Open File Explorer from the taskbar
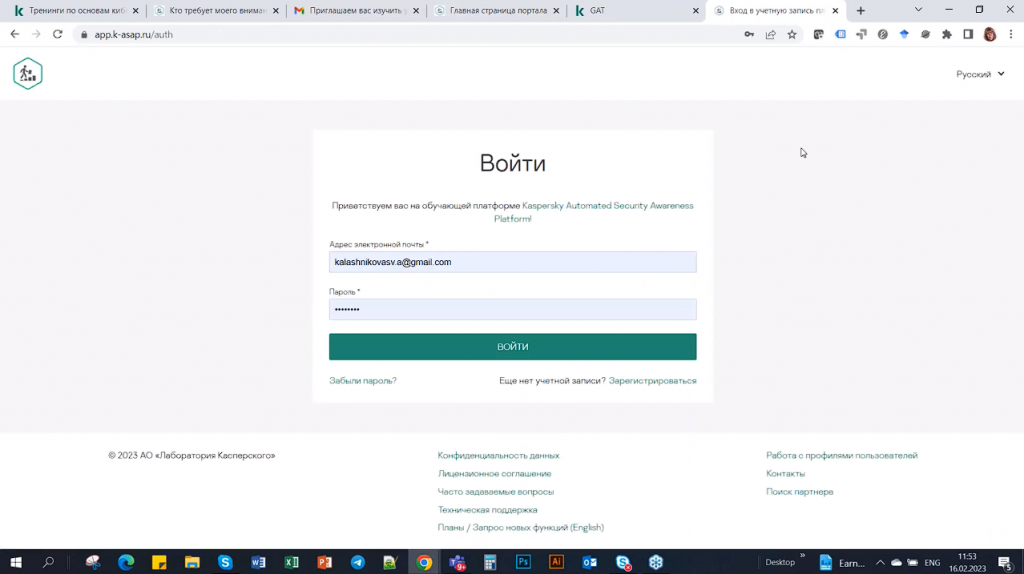 coord(192,562)
